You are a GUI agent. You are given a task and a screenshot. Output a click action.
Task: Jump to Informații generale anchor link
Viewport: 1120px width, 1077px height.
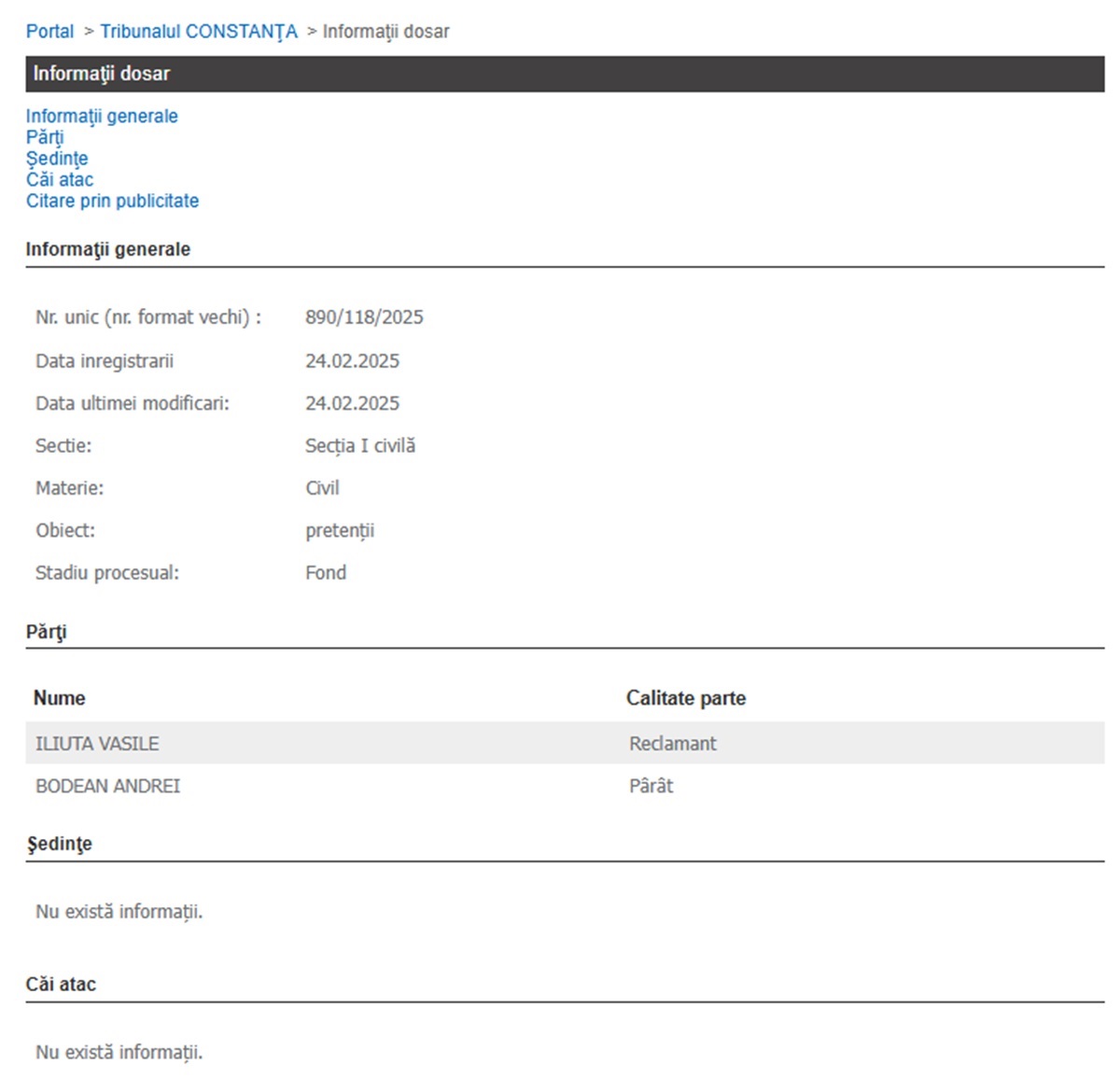point(102,116)
